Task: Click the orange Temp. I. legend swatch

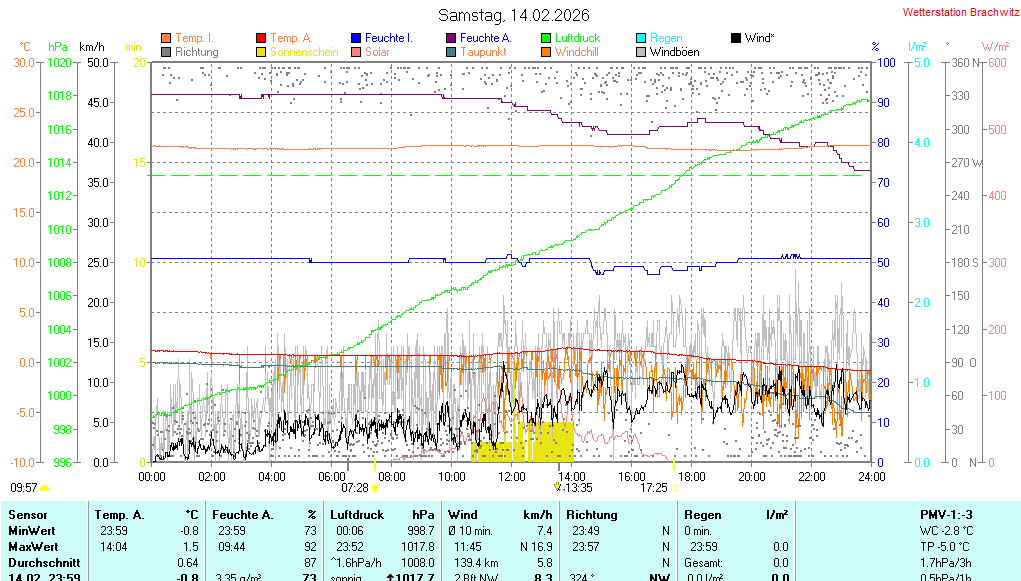Action: [x=166, y=38]
